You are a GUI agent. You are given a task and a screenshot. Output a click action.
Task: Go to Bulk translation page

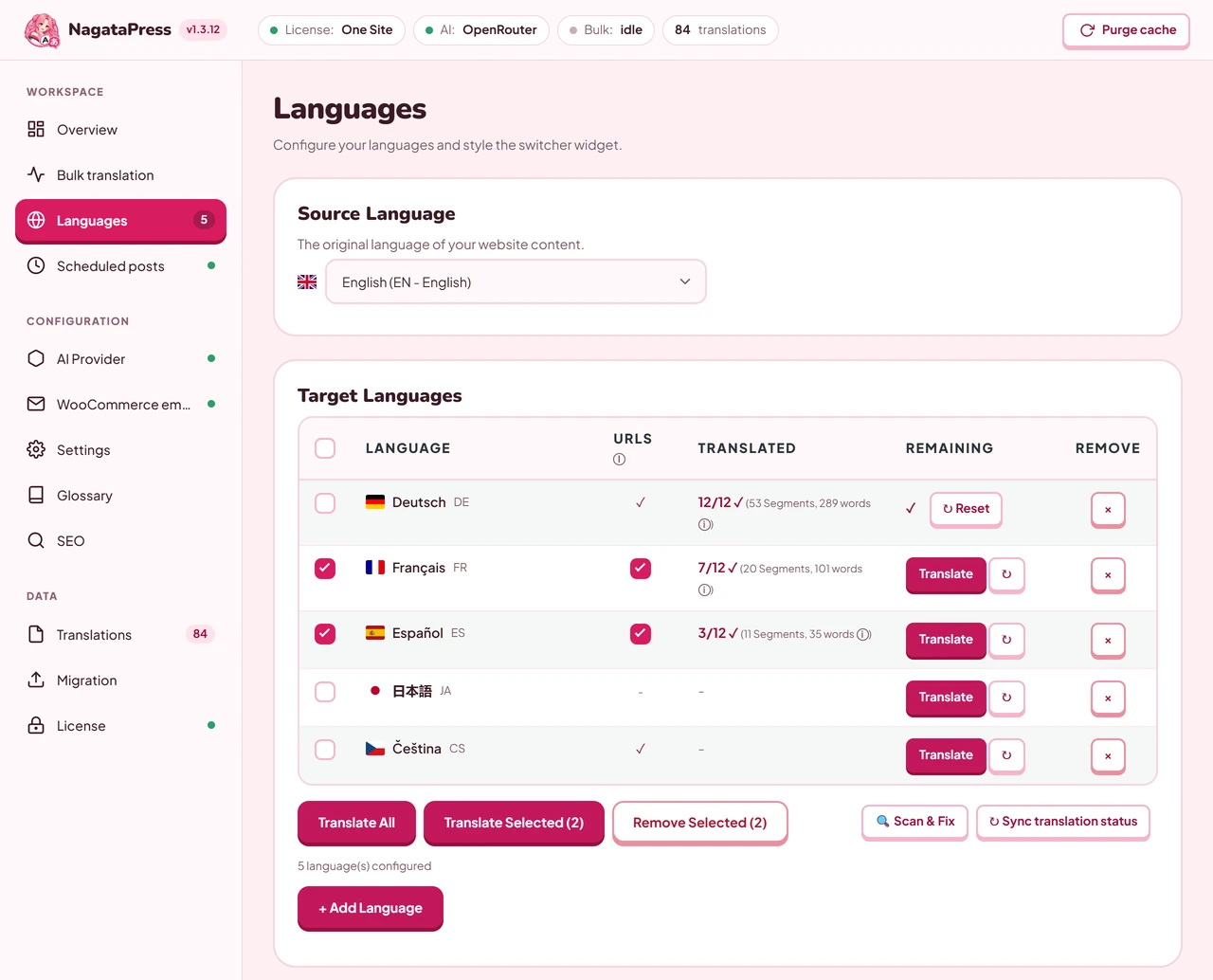pos(120,175)
